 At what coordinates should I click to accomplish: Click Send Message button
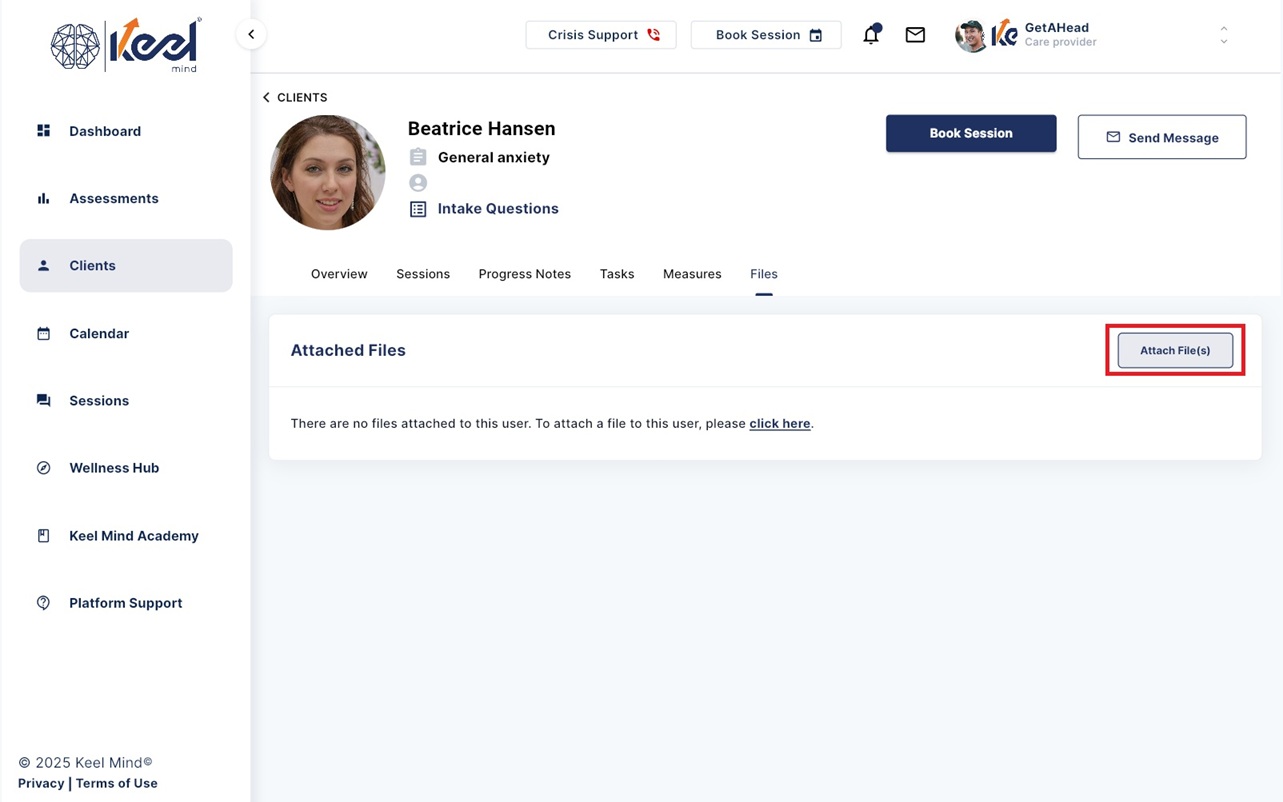click(x=1162, y=137)
